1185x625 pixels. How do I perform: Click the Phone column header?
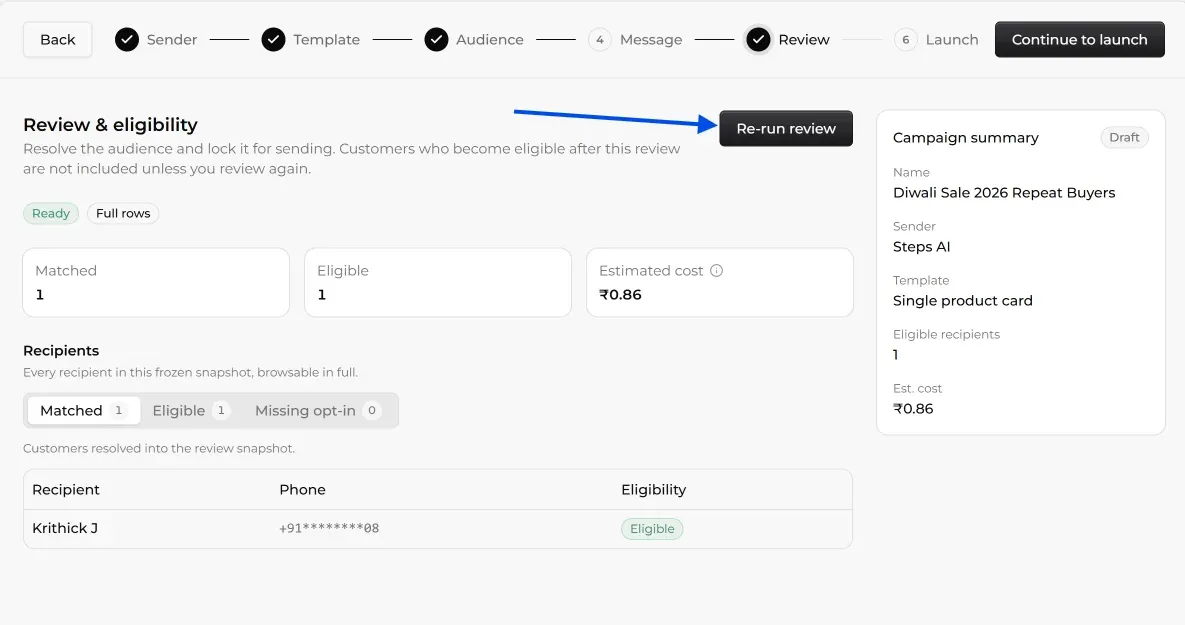(302, 490)
